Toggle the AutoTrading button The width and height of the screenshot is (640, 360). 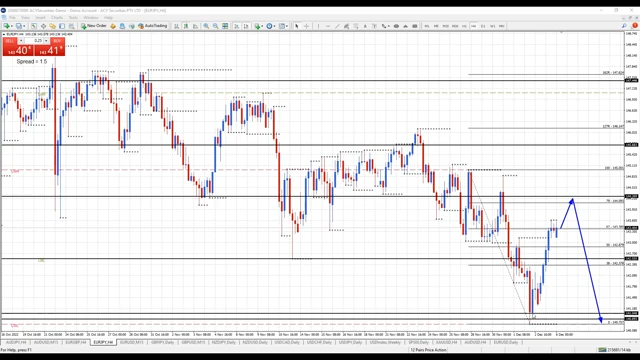[153, 26]
